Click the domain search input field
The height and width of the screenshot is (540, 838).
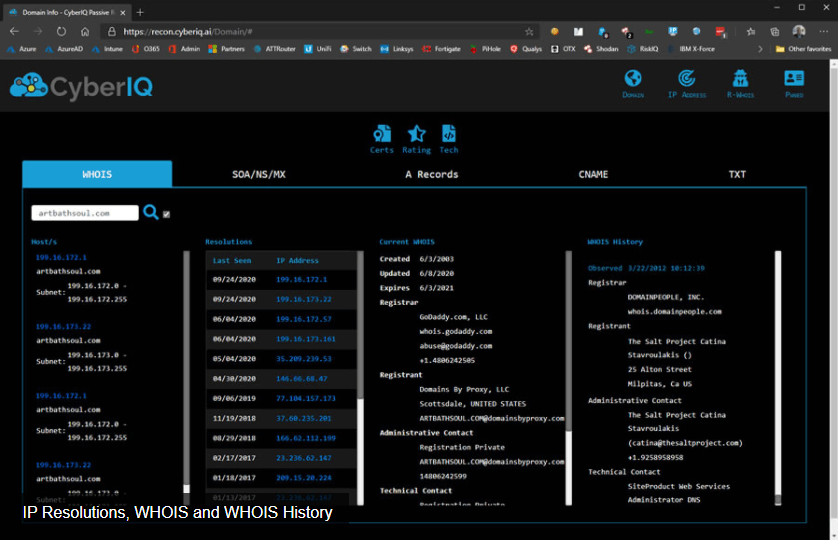click(x=85, y=213)
